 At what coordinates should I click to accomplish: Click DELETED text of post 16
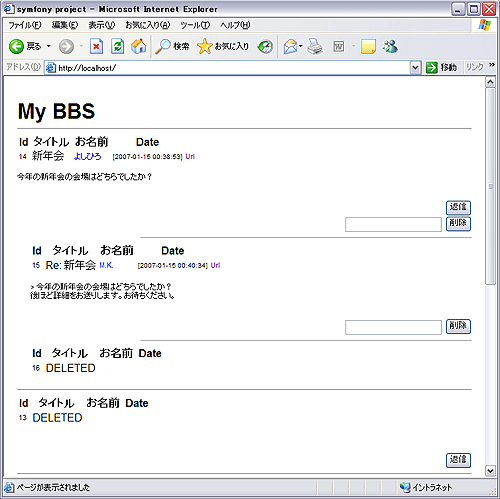71,368
